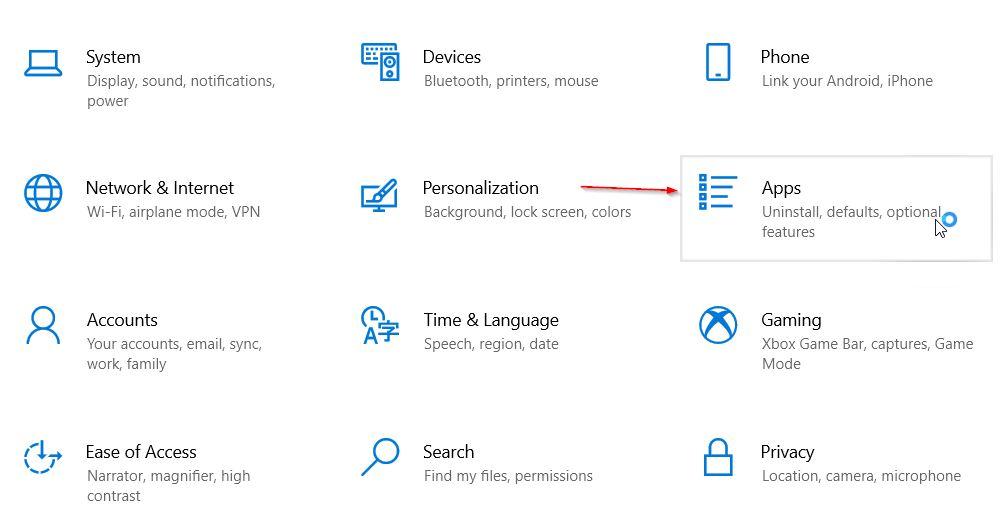Select the Accounts category title

click(122, 320)
